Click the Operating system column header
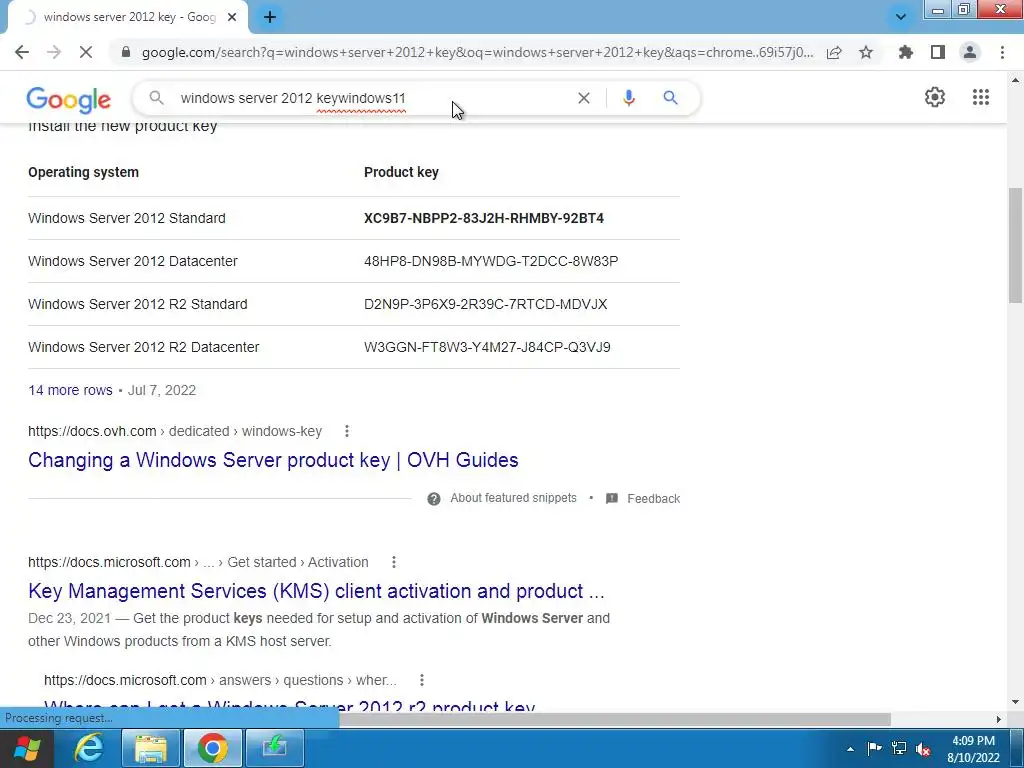 pyautogui.click(x=84, y=172)
